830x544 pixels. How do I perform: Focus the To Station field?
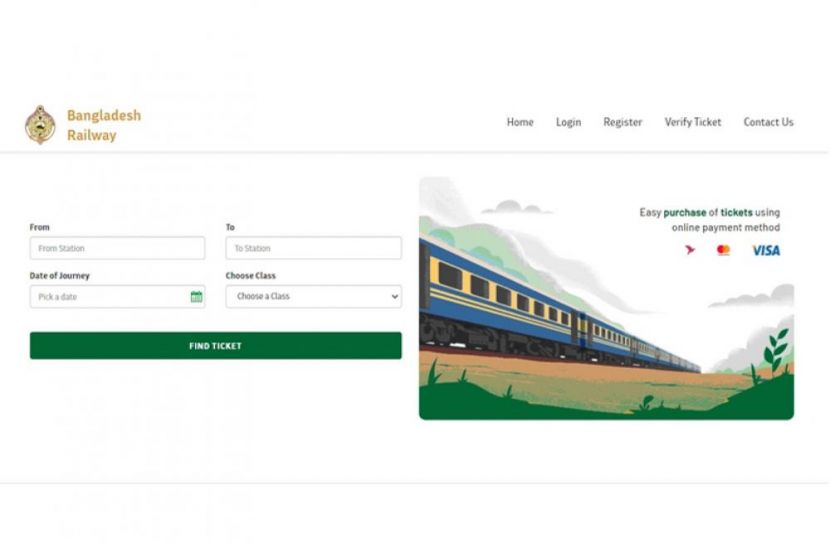(313, 248)
